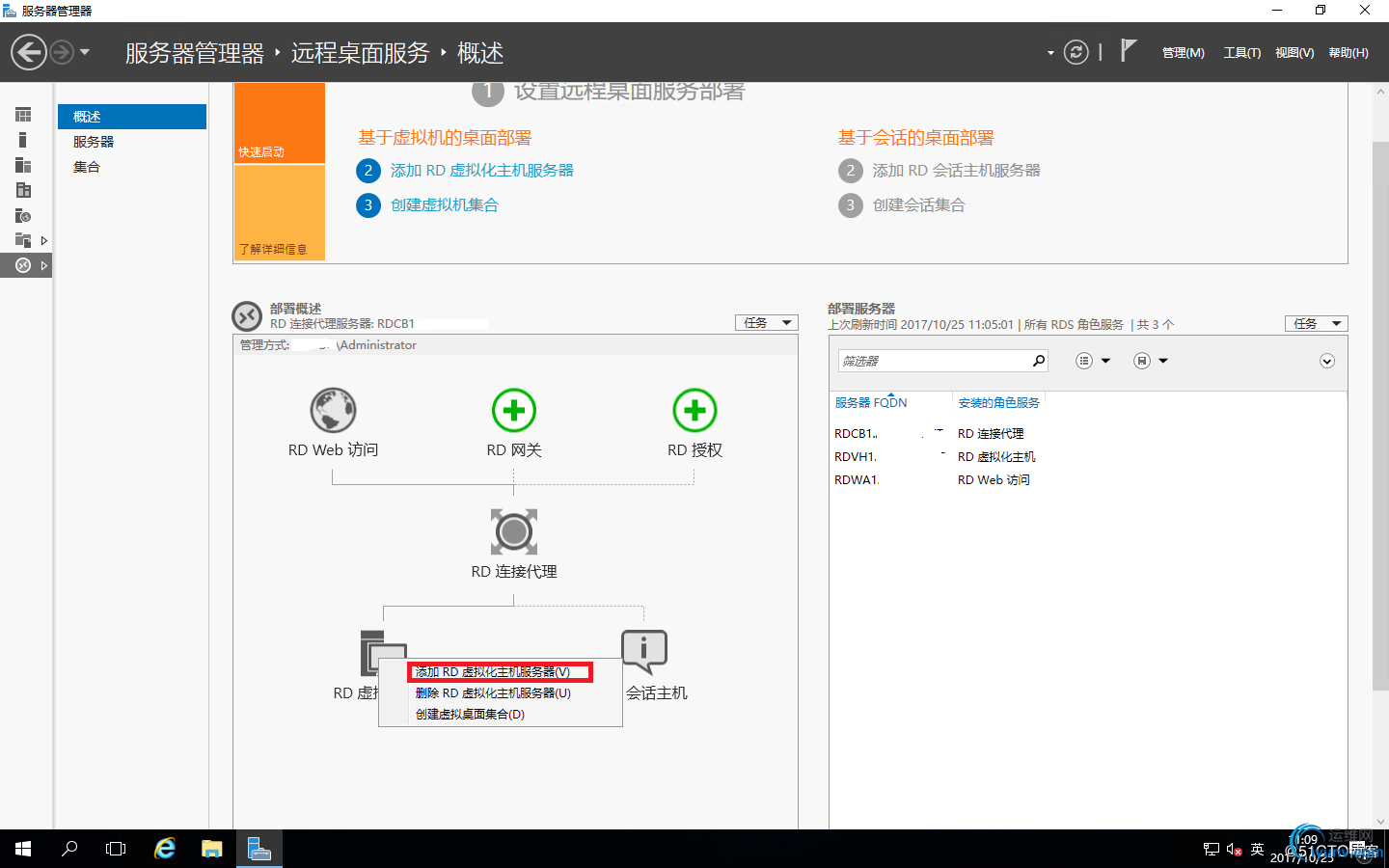Sort by 安装的角色服务 column header
Screen dimensions: 1389x868
pyautogui.click(x=998, y=403)
